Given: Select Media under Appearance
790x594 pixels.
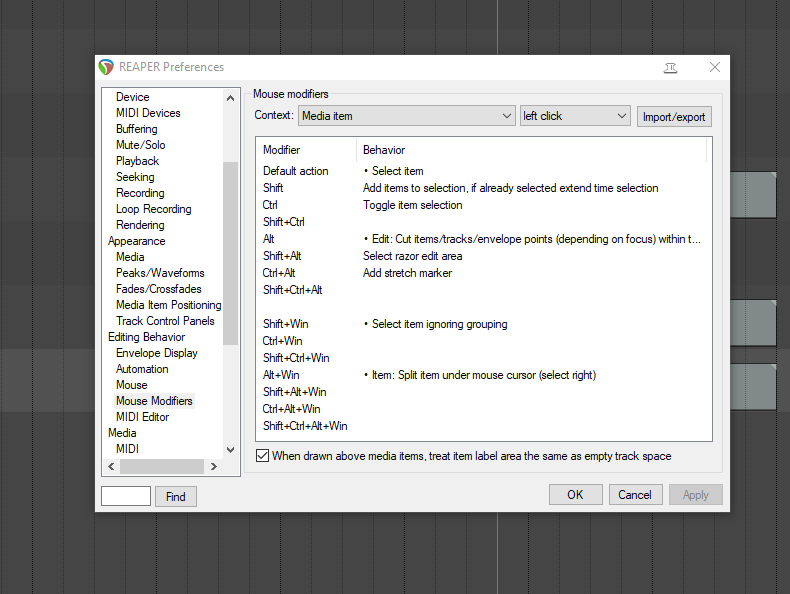Looking at the screenshot, I should click(x=130, y=257).
